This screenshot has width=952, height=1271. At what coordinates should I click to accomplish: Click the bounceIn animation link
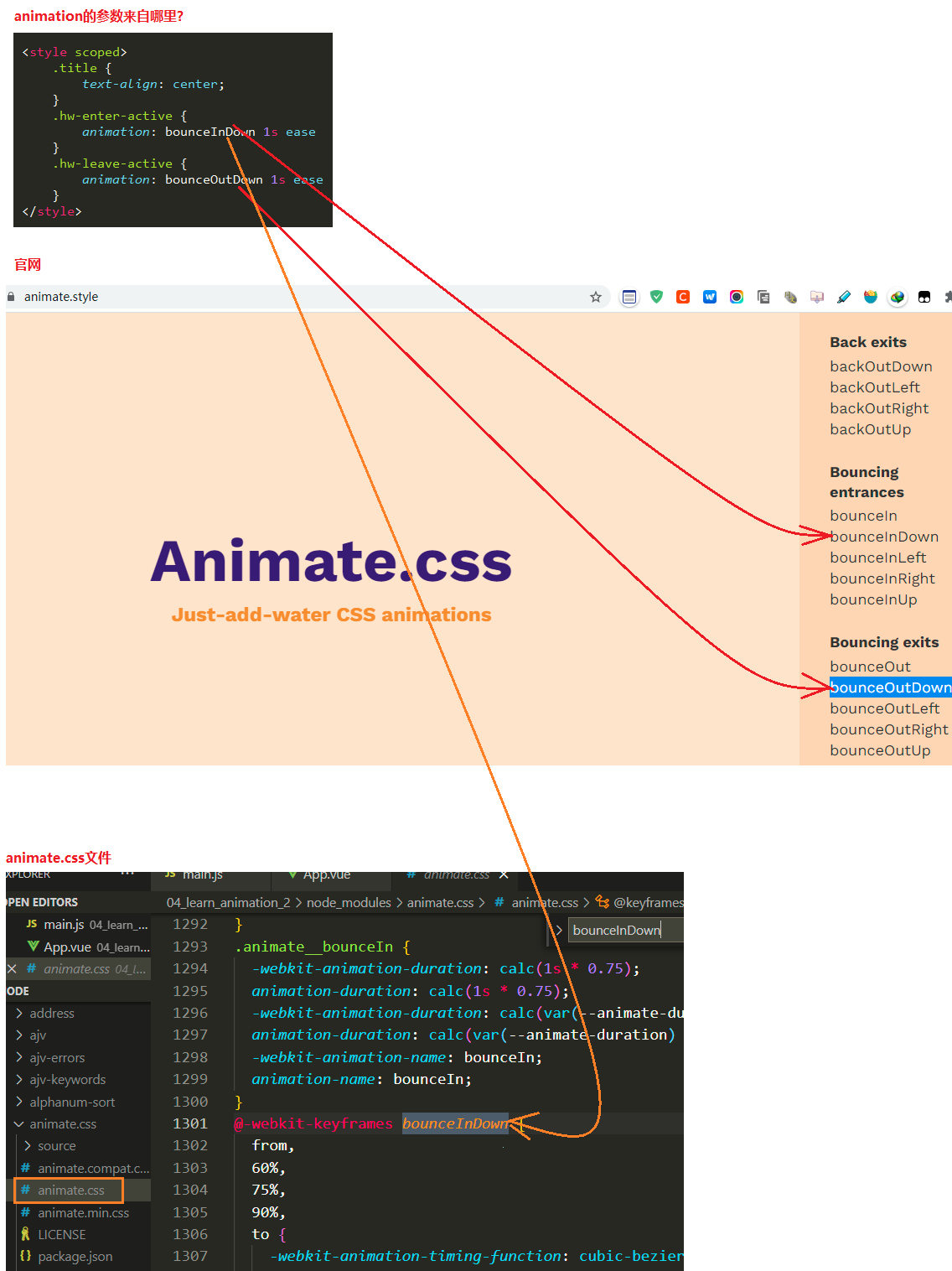click(x=863, y=516)
